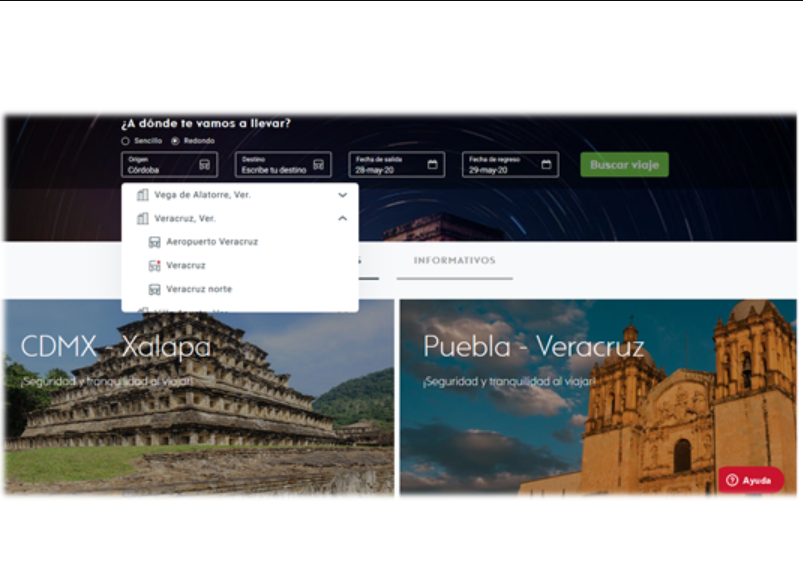Click the building icon beside Veracruz, Ver.
The height and width of the screenshot is (575, 803).
[142, 219]
